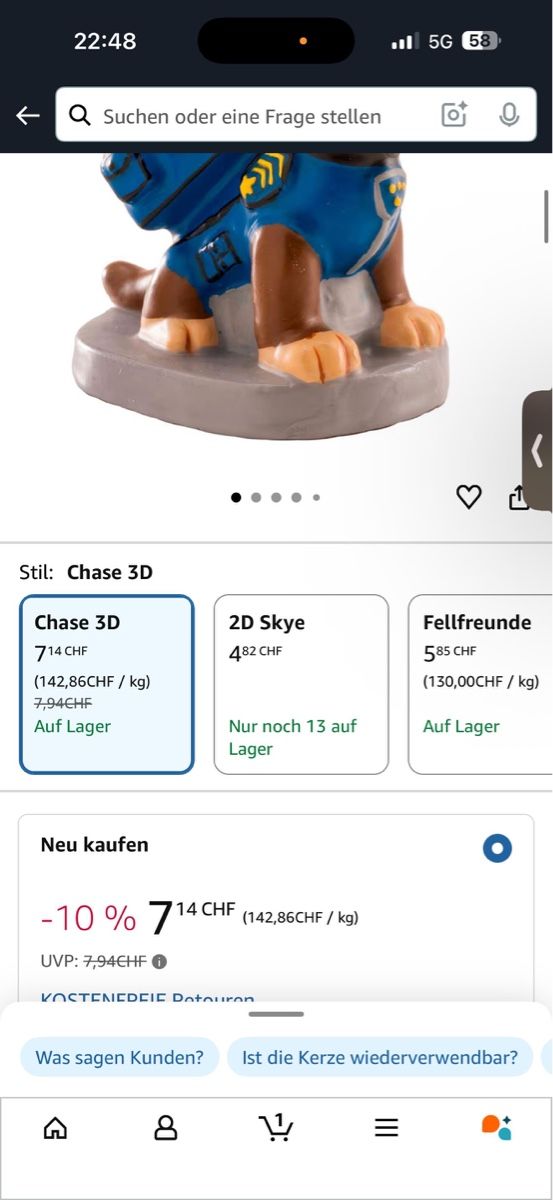The width and height of the screenshot is (553, 1200).
Task: Tap the back arrow icon
Action: point(27,116)
